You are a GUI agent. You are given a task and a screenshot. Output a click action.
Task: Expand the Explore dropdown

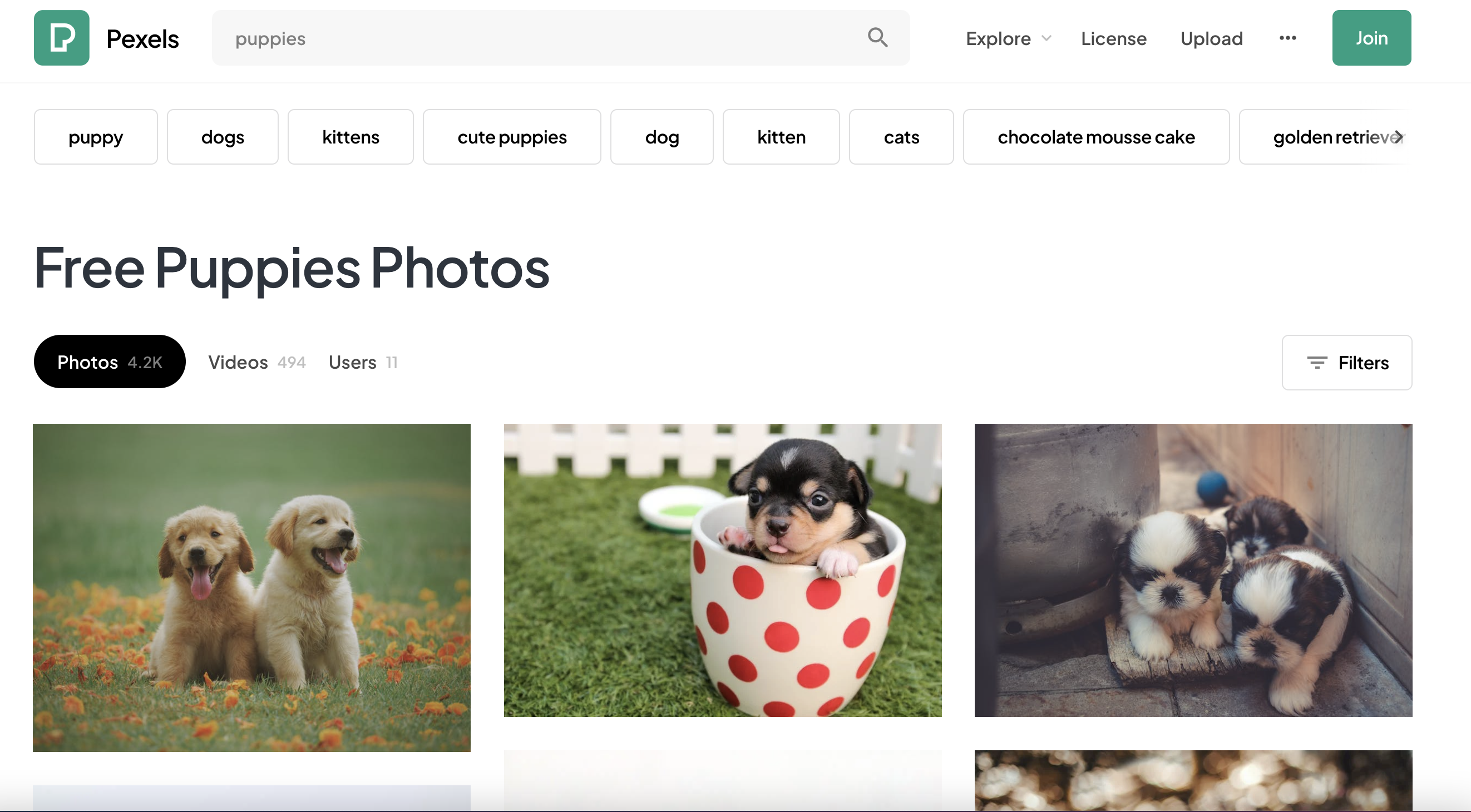(x=1008, y=38)
